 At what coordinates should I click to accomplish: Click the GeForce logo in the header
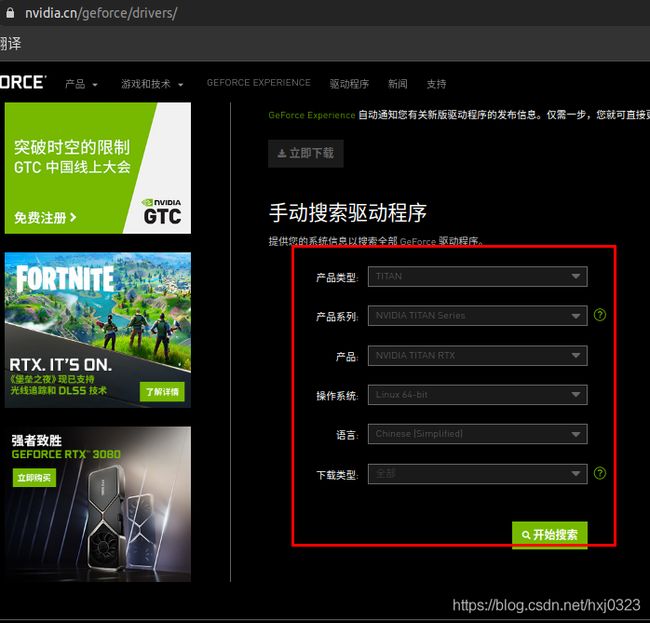pos(23,82)
